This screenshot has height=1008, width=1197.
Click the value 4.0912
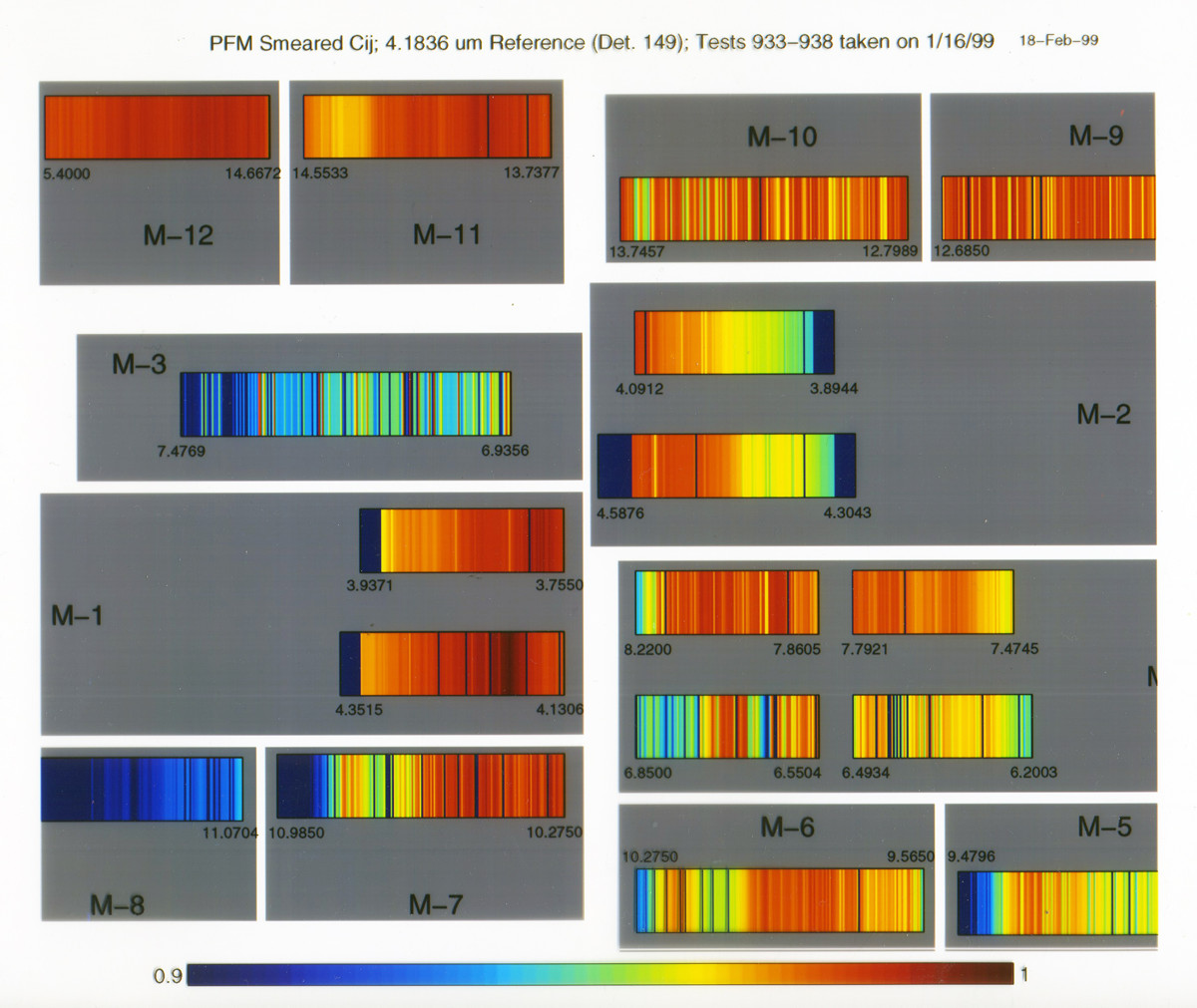point(639,389)
